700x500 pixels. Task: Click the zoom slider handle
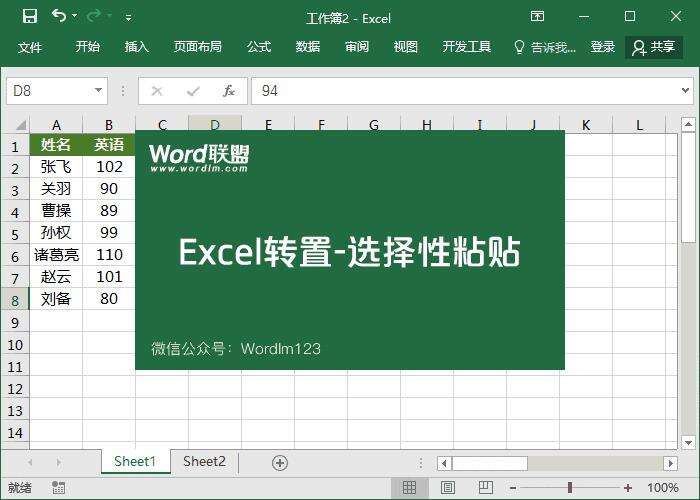pyautogui.click(x=570, y=488)
